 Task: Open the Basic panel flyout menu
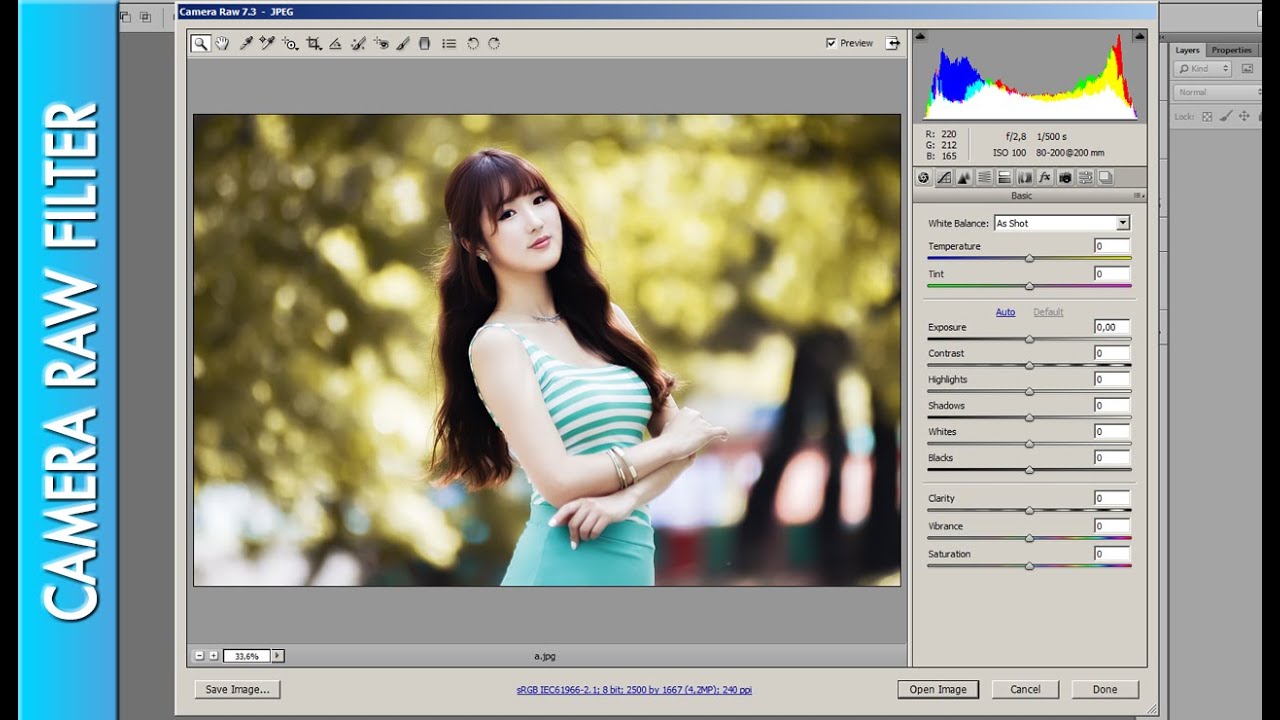pyautogui.click(x=1139, y=196)
